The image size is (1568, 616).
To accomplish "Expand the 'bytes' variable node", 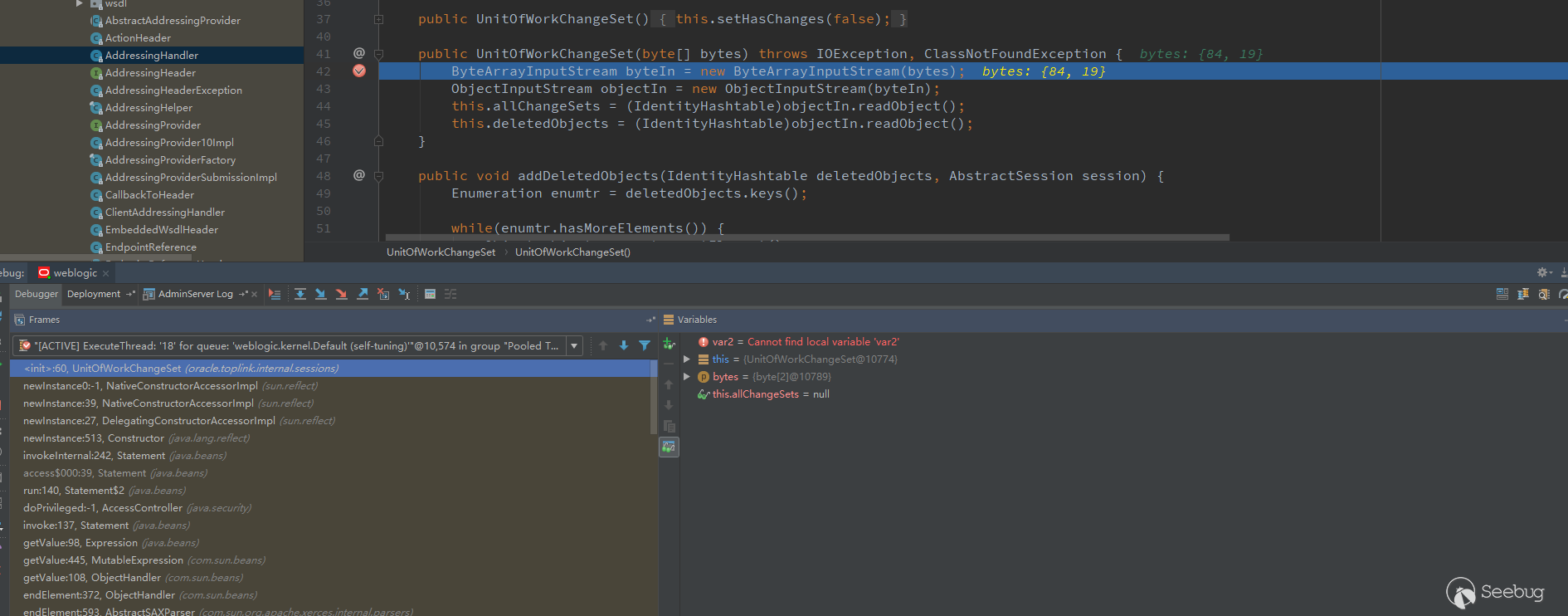I will point(687,377).
